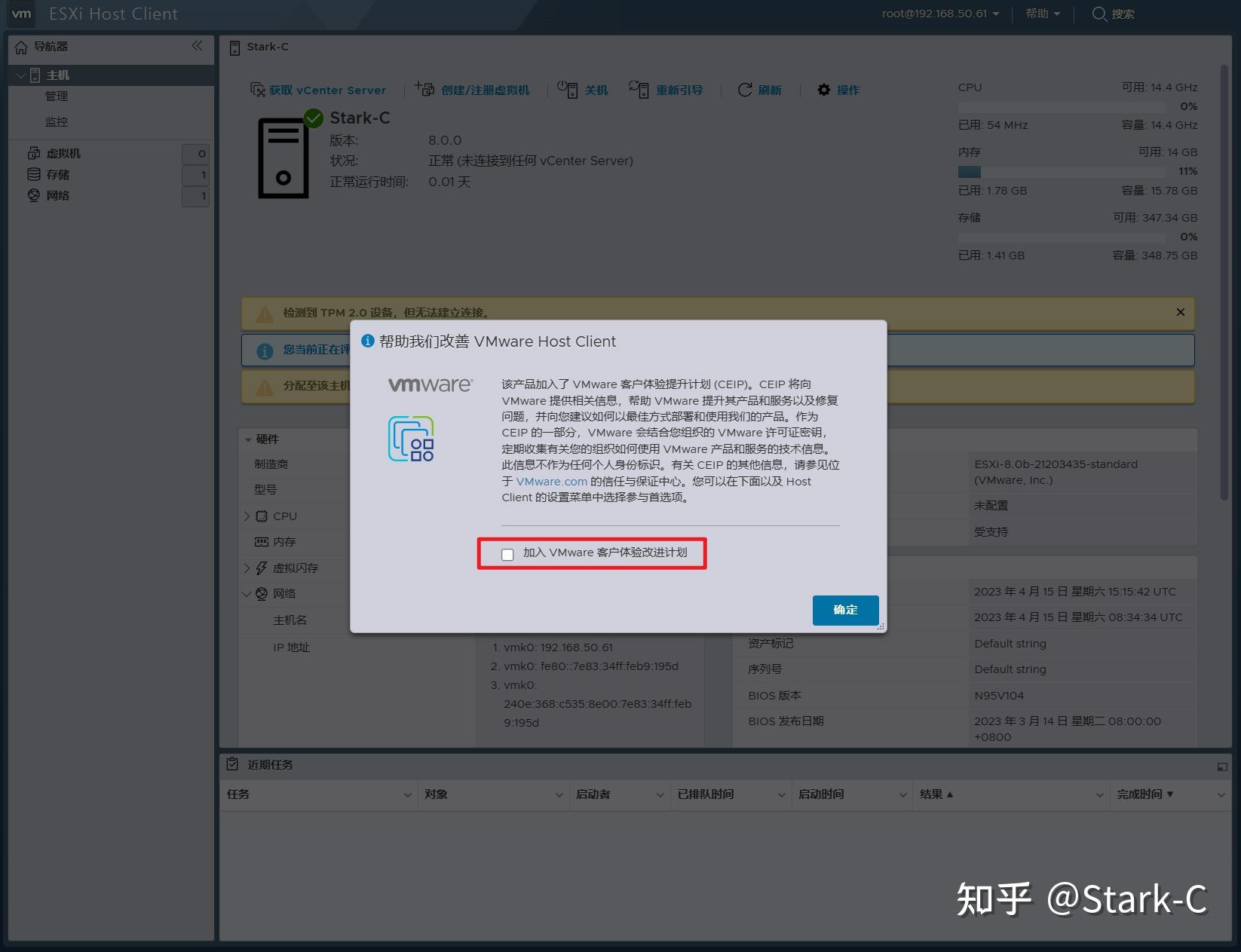Open the VMware.com link
Viewport: 1241px width, 952px height.
click(x=552, y=481)
